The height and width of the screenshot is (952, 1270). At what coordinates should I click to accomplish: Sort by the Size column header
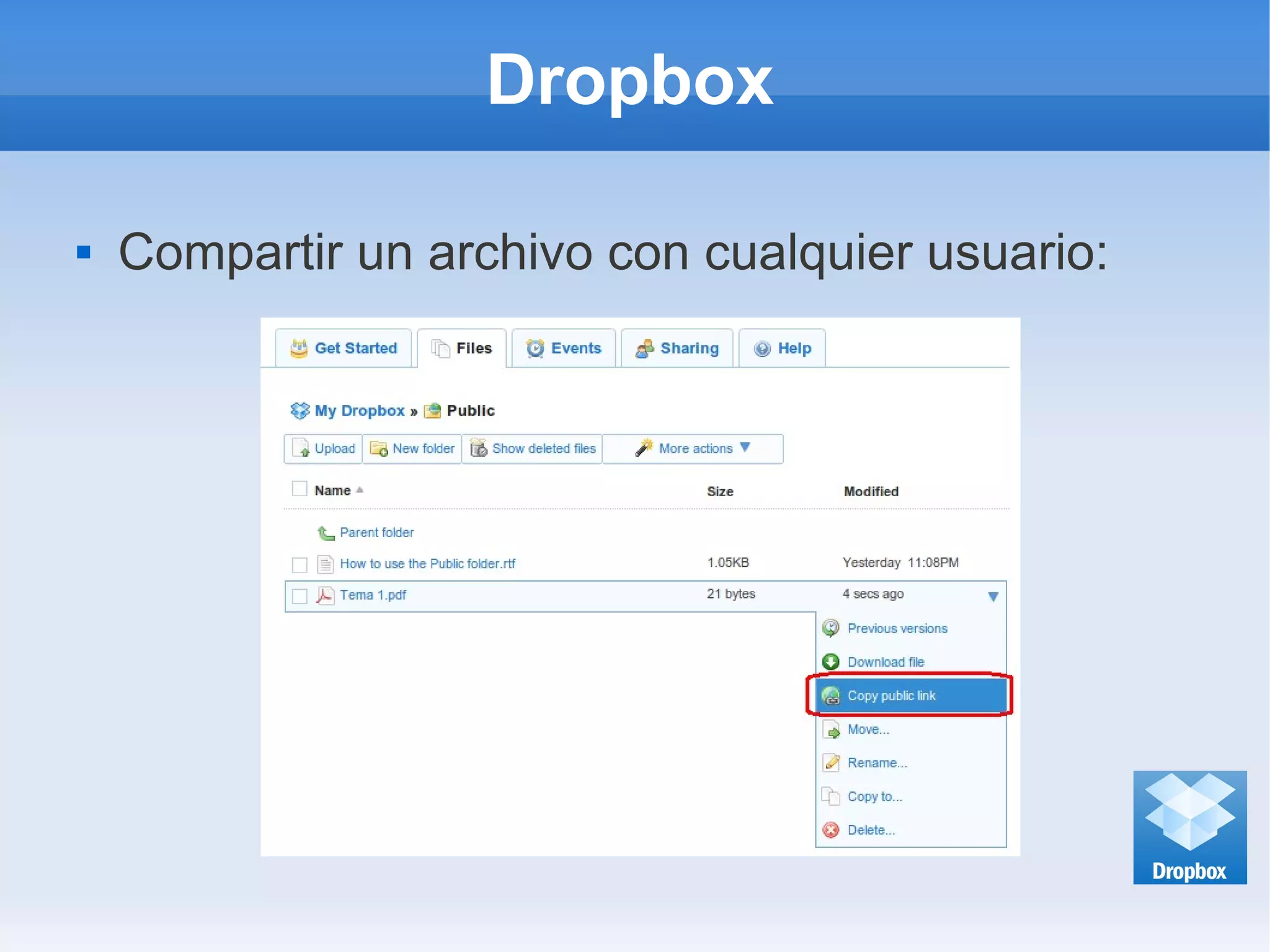point(720,491)
